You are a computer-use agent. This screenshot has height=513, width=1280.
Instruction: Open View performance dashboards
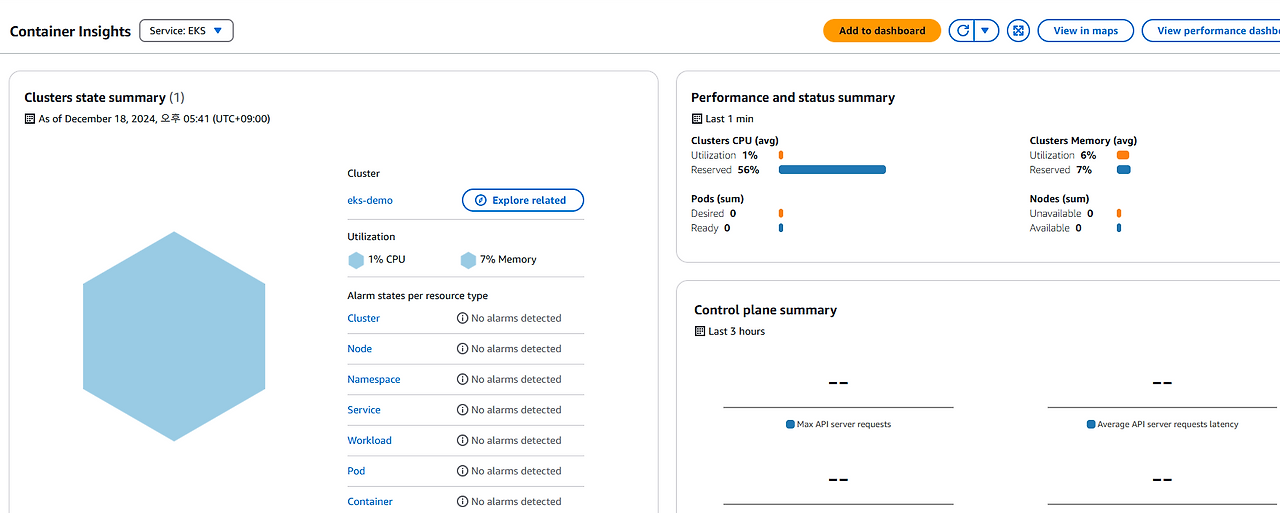(1211, 31)
